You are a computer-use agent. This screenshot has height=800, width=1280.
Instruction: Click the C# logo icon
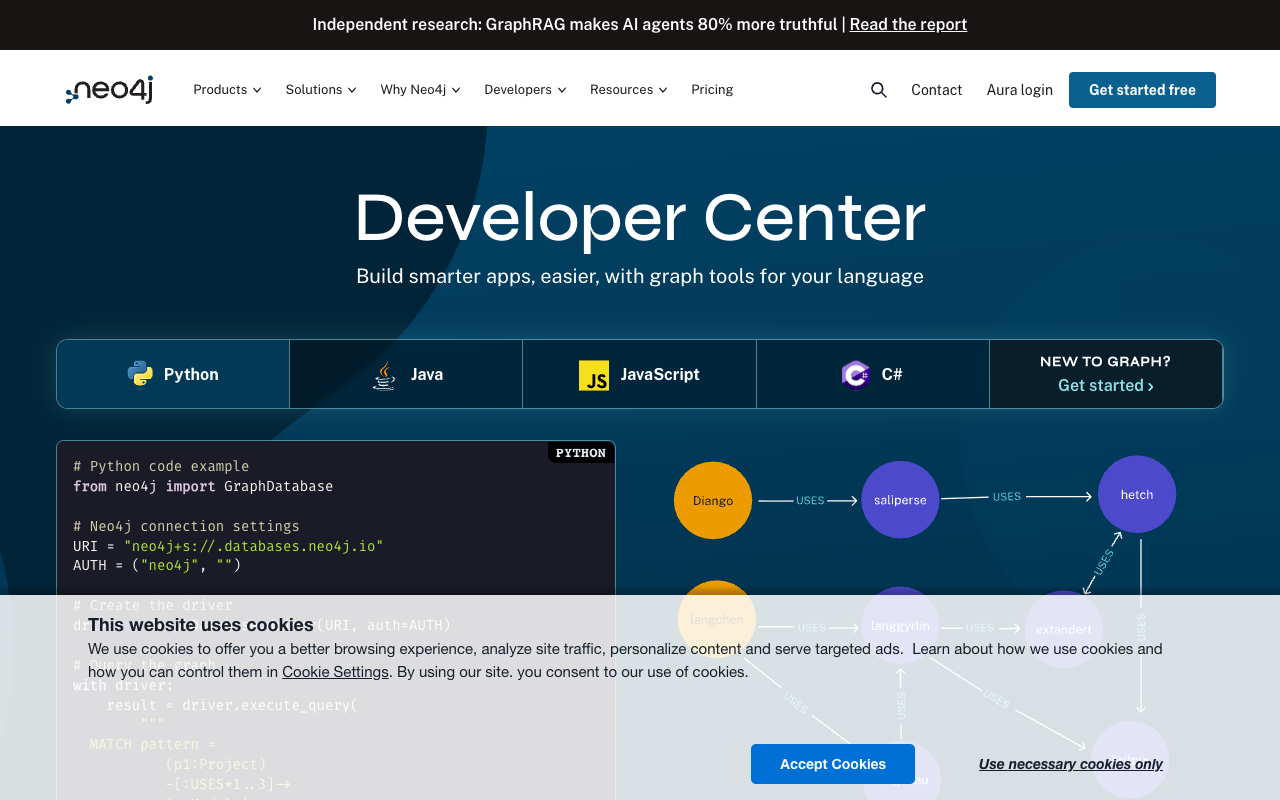856,375
